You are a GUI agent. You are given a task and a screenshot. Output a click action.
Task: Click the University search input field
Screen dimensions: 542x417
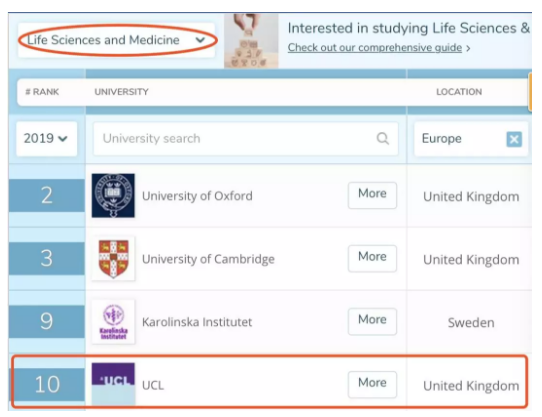(x=245, y=139)
